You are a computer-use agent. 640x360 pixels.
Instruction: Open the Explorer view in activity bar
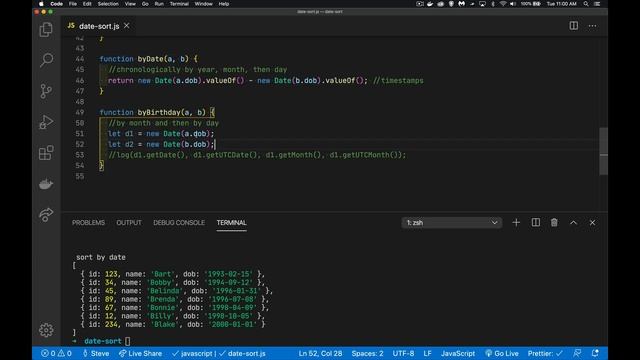[x=46, y=30]
